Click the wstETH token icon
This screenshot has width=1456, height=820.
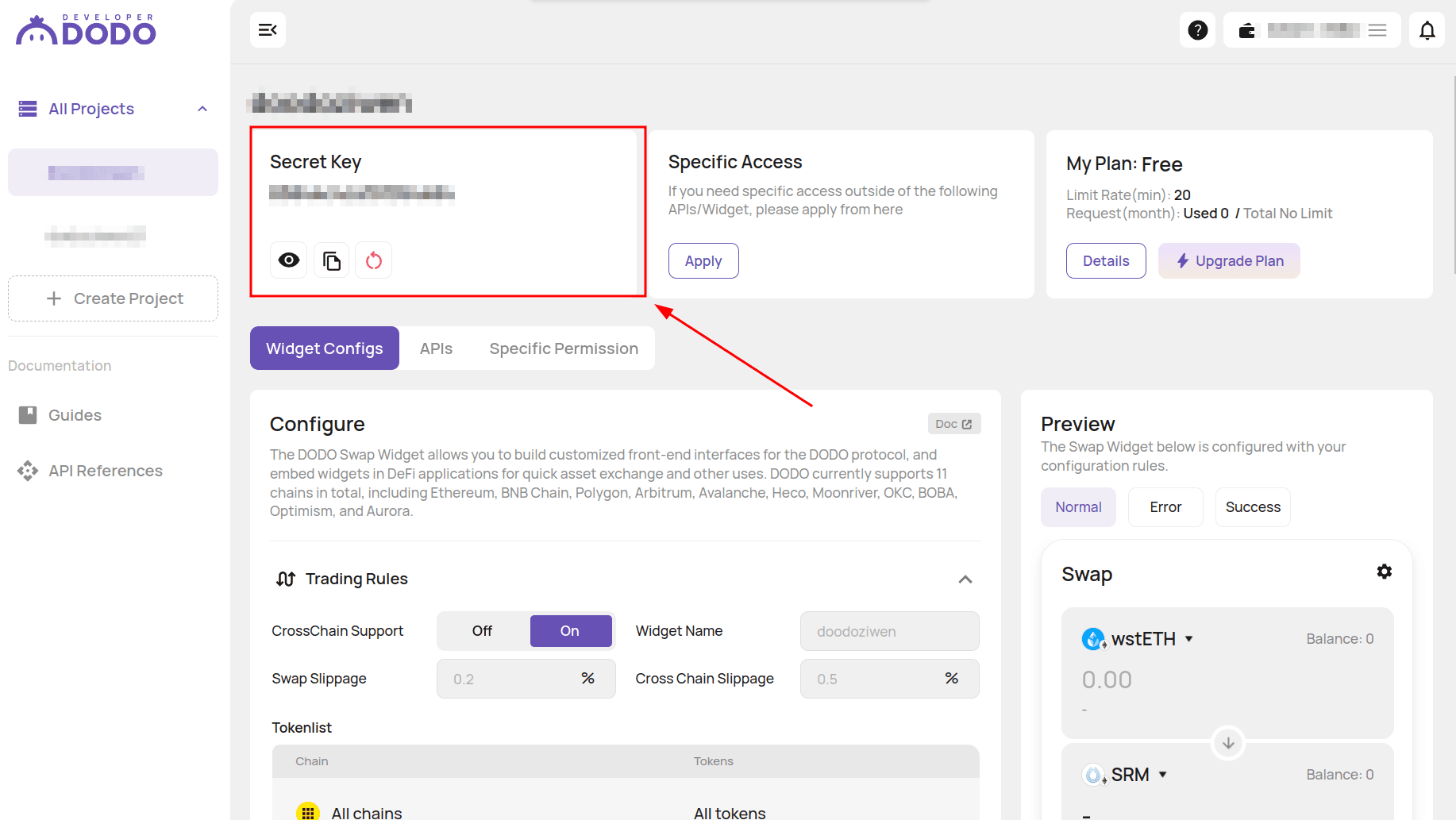click(x=1094, y=638)
